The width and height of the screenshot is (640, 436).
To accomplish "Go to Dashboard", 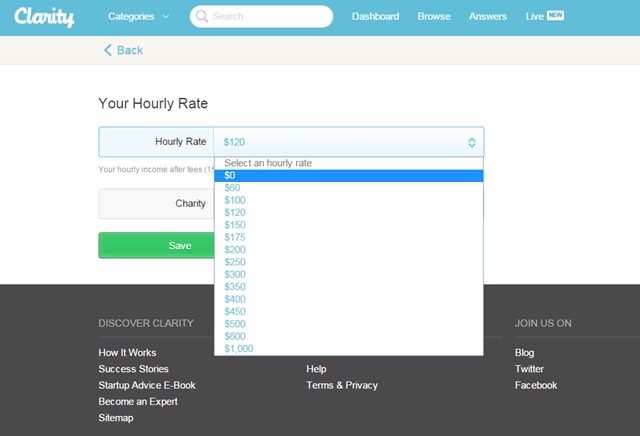I will coord(376,16).
